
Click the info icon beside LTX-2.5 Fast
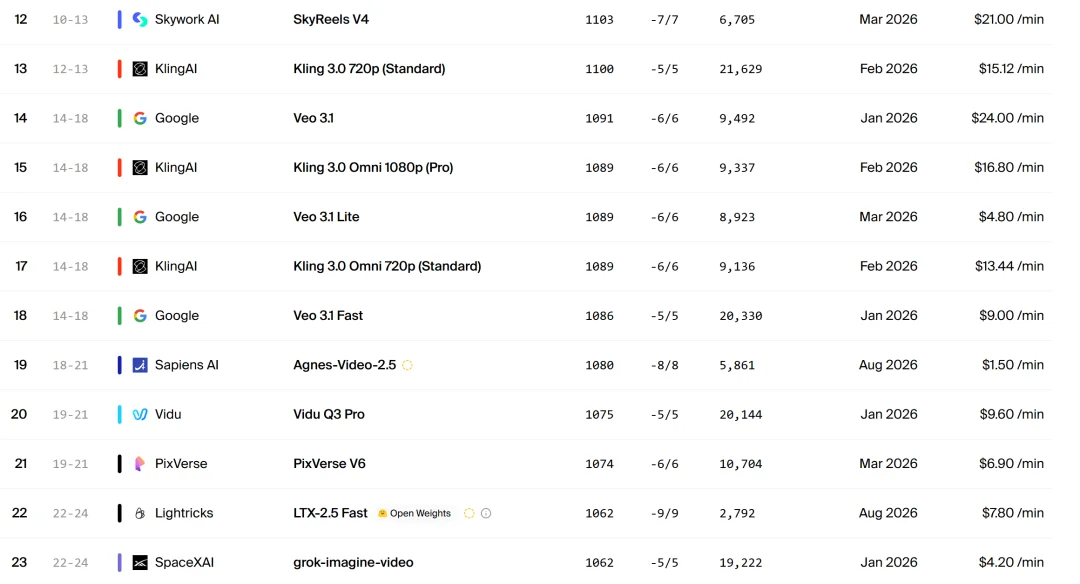[486, 513]
